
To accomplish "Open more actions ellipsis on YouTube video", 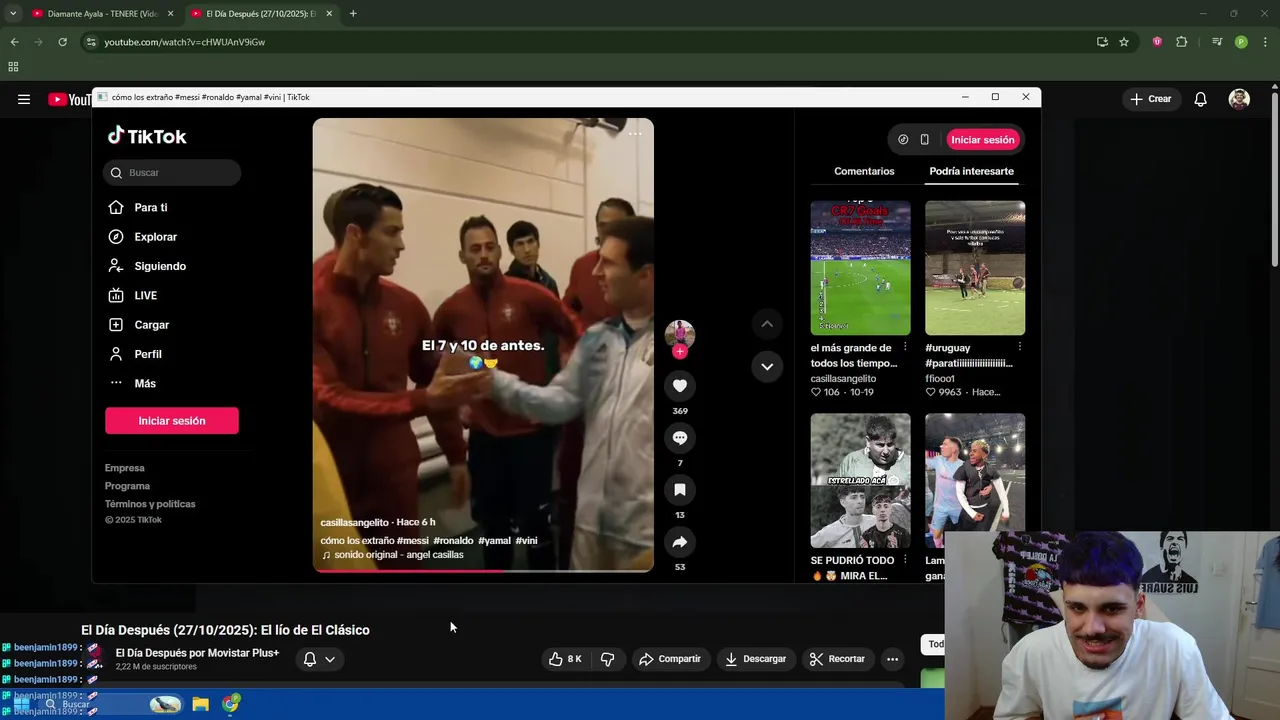I will pos(892,659).
